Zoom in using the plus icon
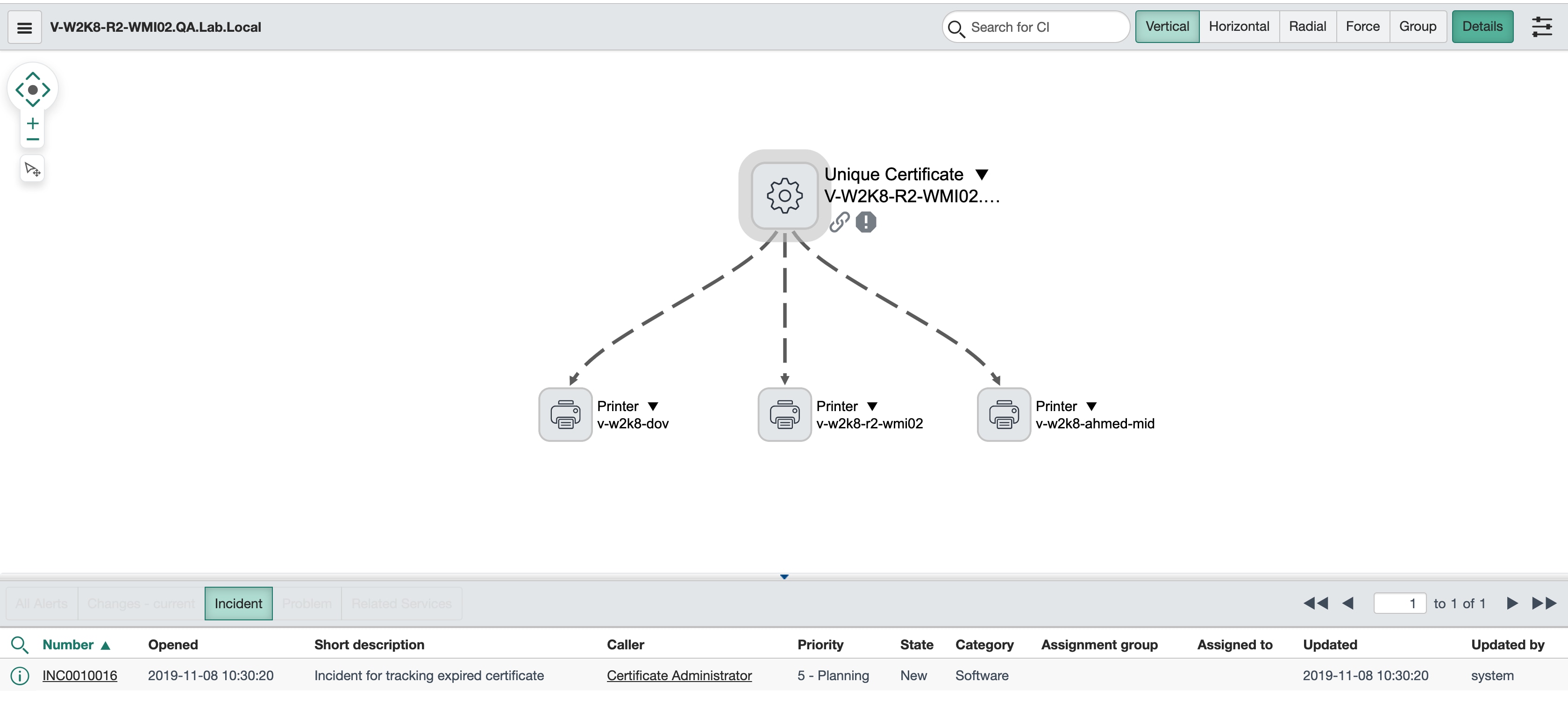The width and height of the screenshot is (1568, 725). pos(32,123)
